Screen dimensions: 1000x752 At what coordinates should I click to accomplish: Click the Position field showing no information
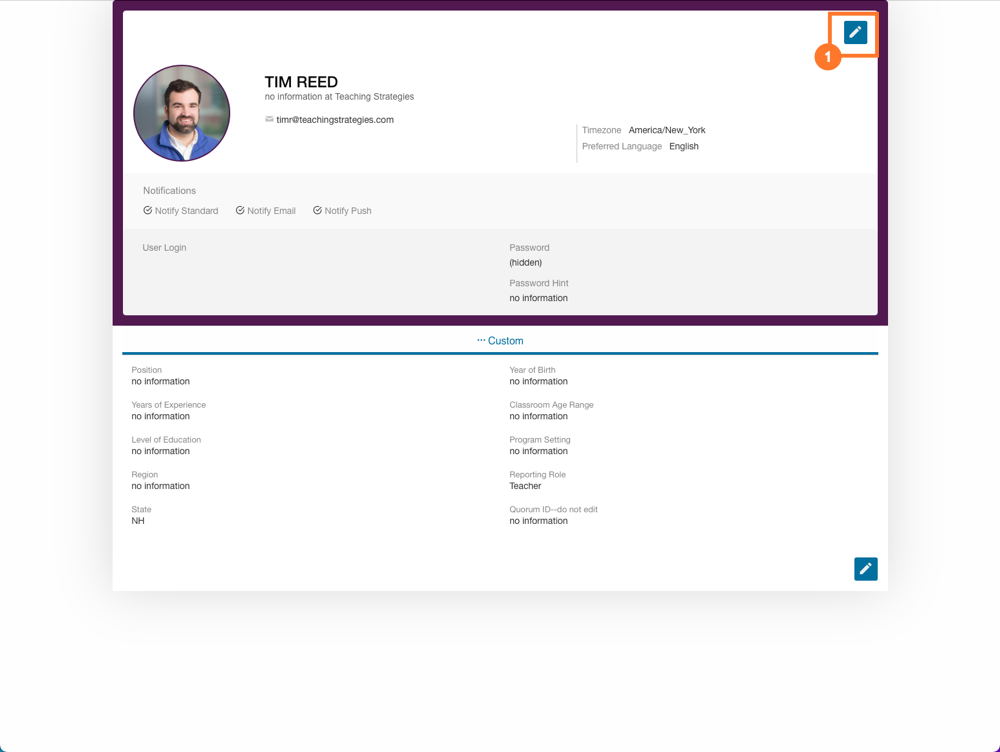160,381
